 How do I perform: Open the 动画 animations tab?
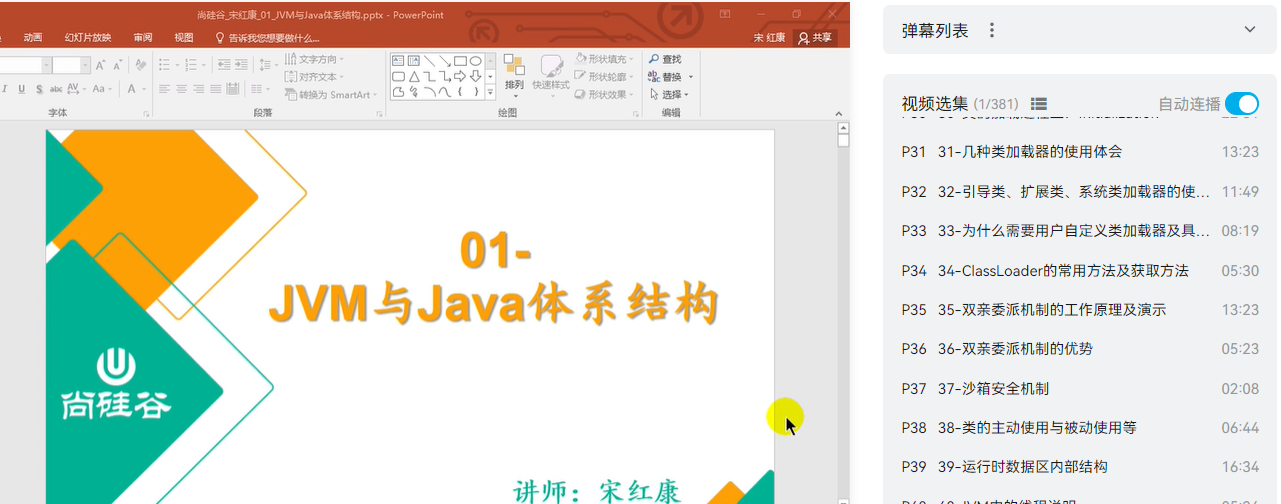pos(33,38)
